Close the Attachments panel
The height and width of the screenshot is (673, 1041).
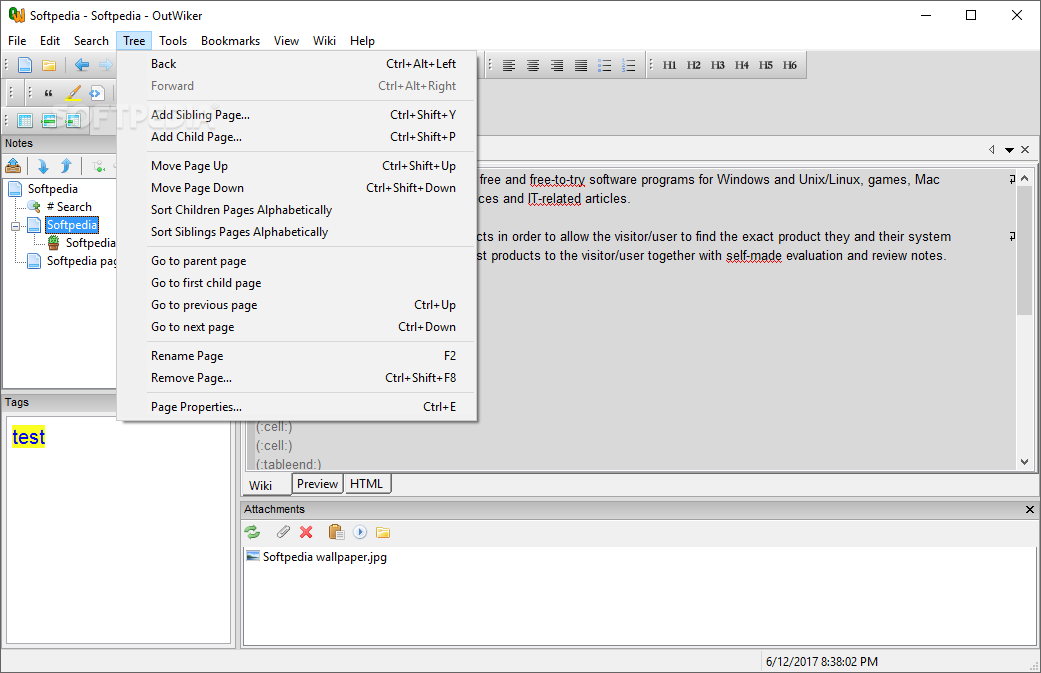pos(1030,510)
